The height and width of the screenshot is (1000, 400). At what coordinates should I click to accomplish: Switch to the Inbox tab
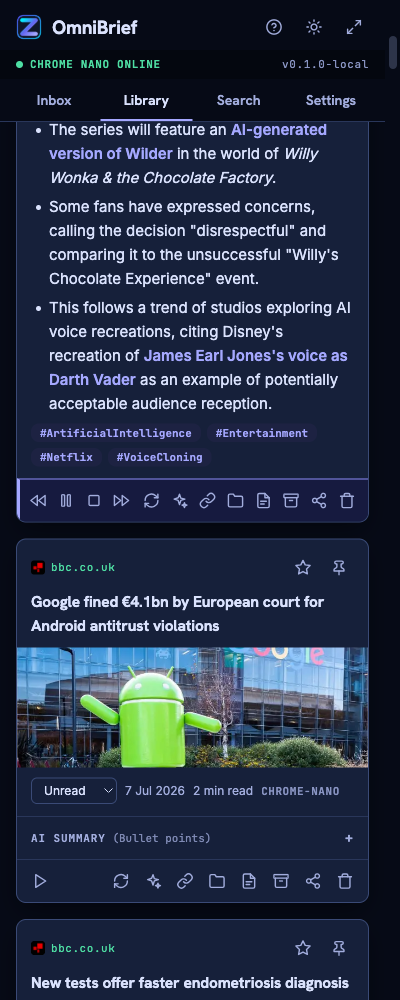[54, 100]
